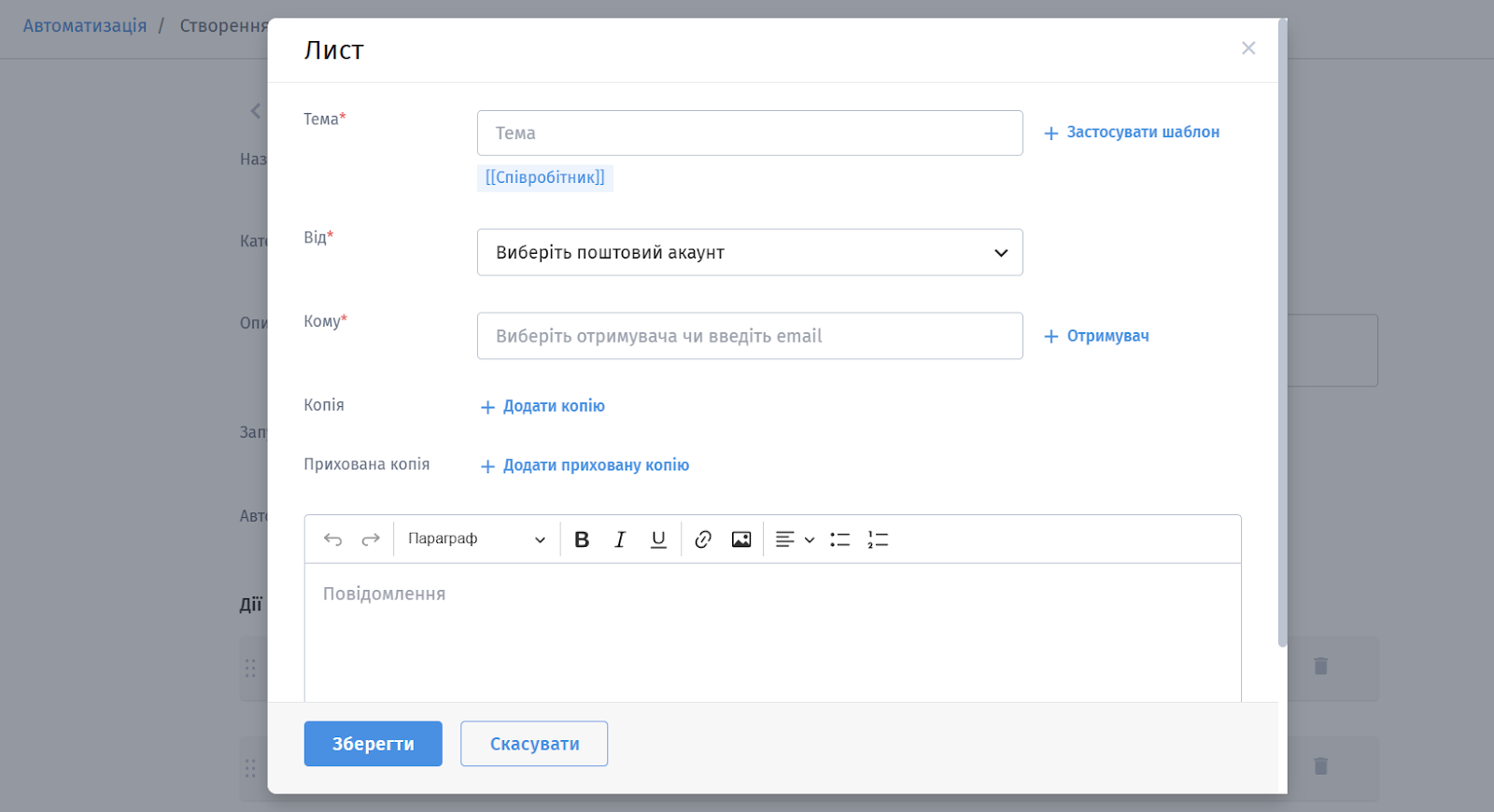Close the Лист dialog with the X

click(1248, 48)
